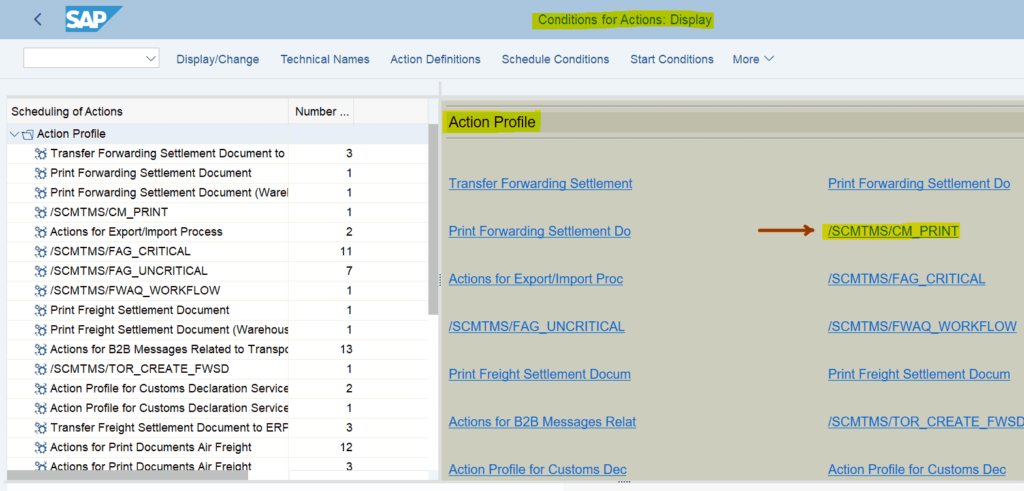The height and width of the screenshot is (491, 1024).
Task: Collapse the Action Profile tree node
Action: coord(13,134)
